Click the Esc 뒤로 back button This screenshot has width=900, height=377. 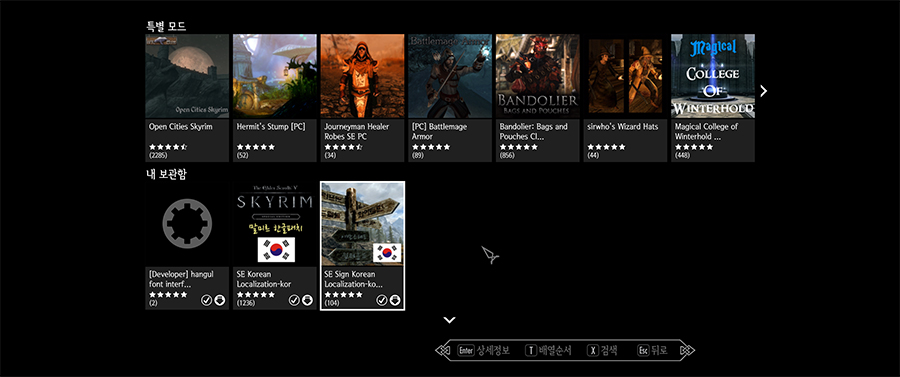point(653,350)
